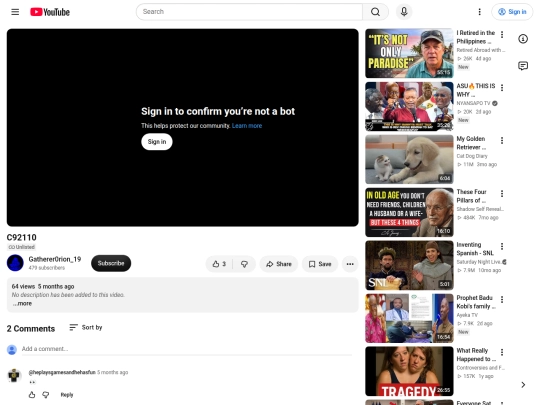This screenshot has height=405, width=540.
Task: Open more actions ellipsis under video
Action: [x=350, y=264]
